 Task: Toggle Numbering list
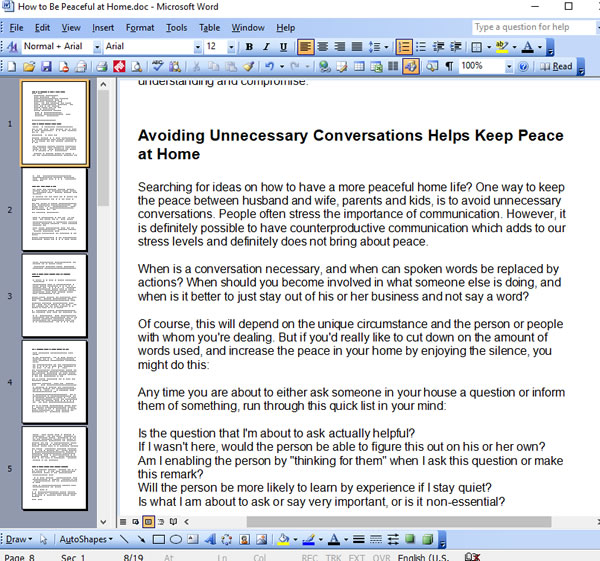404,47
